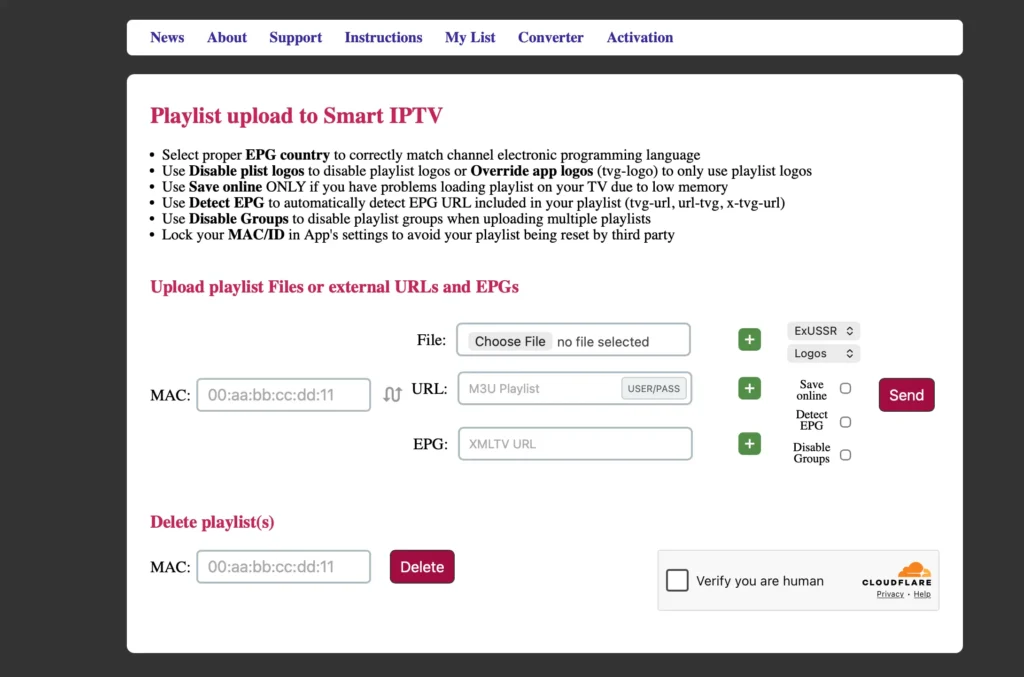
Task: Focus the MAC field under Delete playlist(s)
Action: [x=283, y=567]
